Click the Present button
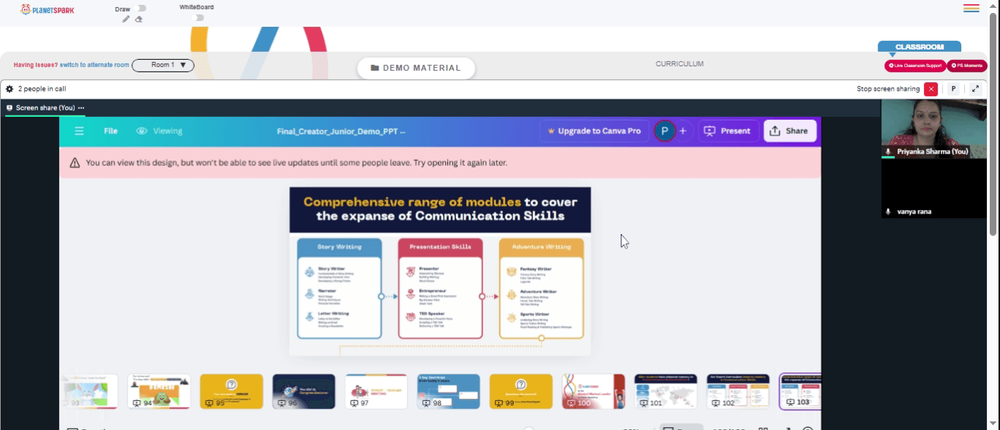This screenshot has height=430, width=1000. (728, 131)
